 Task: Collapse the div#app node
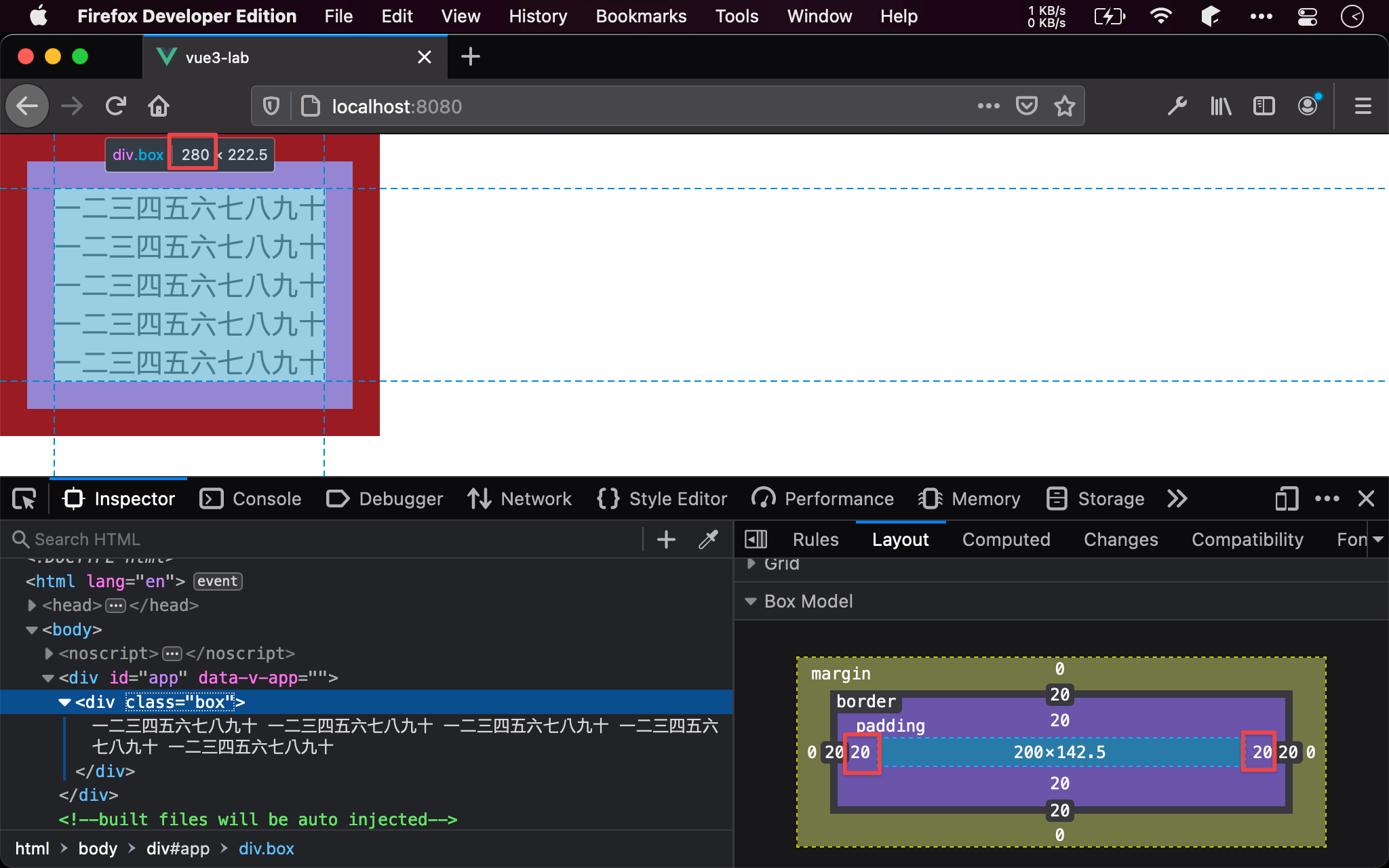(x=48, y=678)
